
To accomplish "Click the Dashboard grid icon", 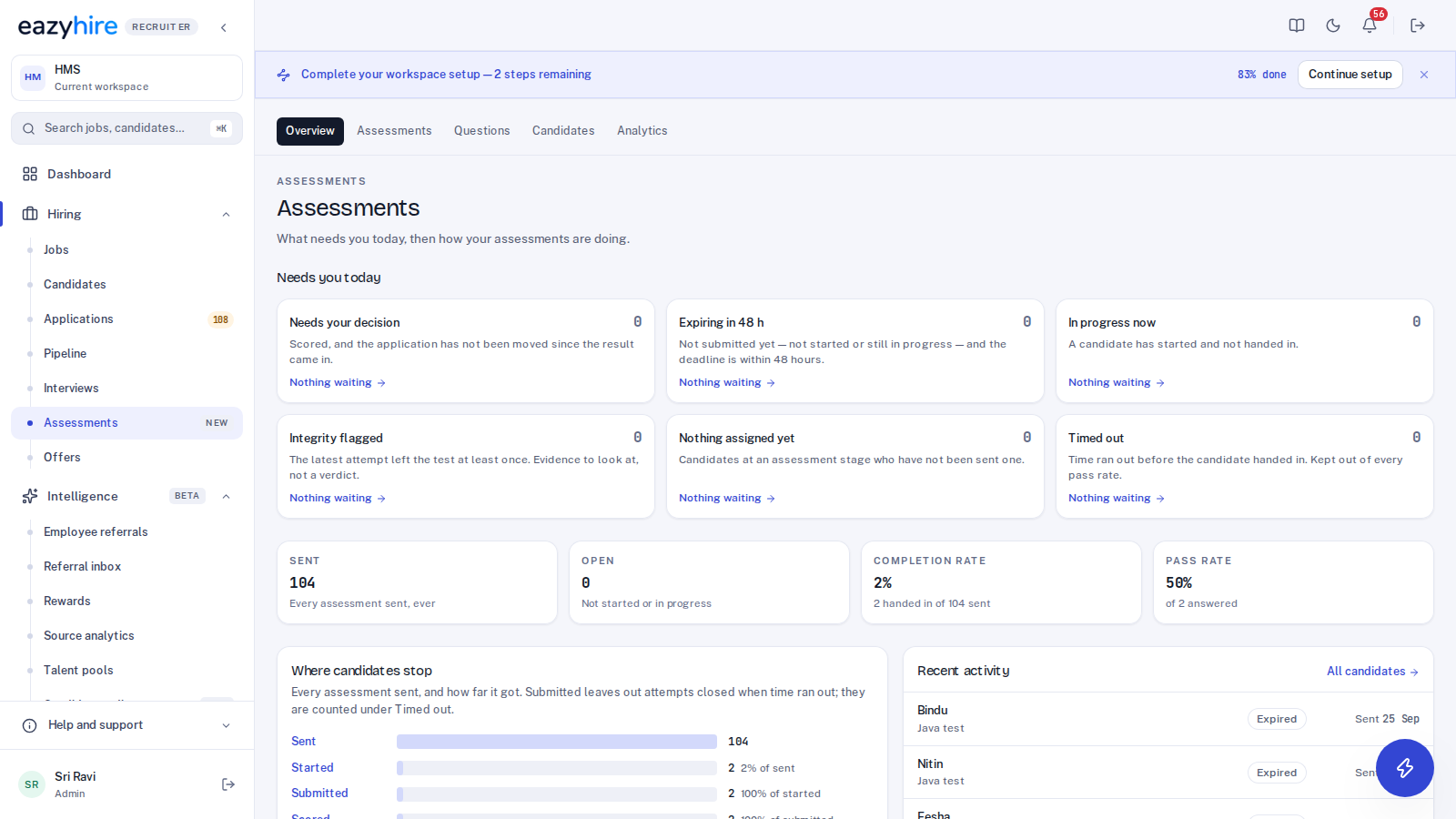I will coord(30,174).
